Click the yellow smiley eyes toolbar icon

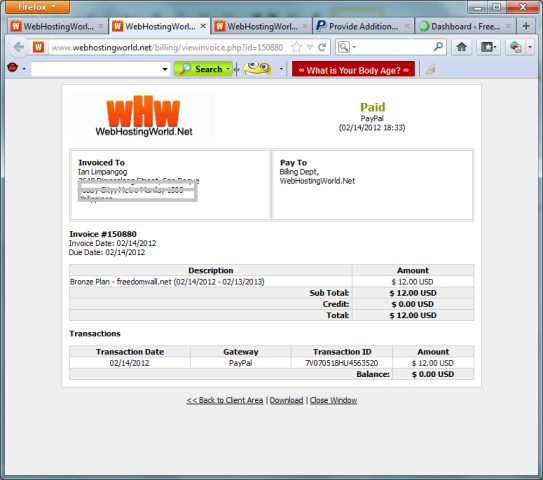point(257,68)
